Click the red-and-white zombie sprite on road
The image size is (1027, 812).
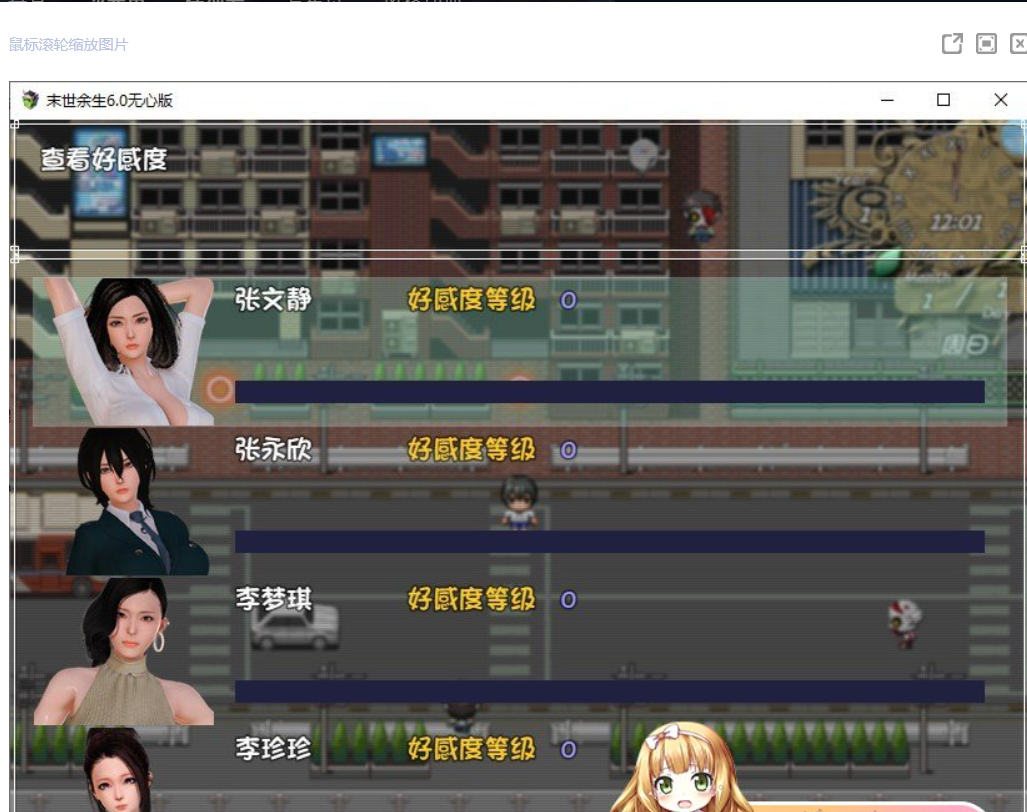pos(905,624)
